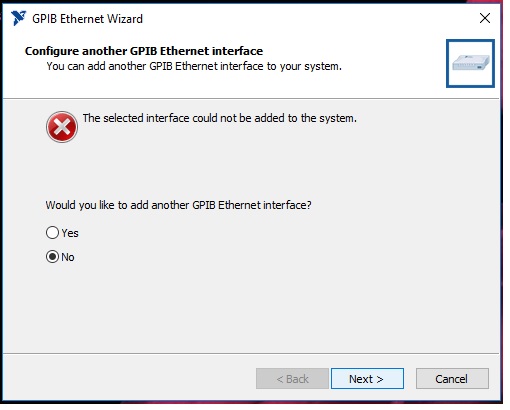This screenshot has height=410, width=510.
Task: Click the "Would you like to add another" question
Action: [179, 205]
